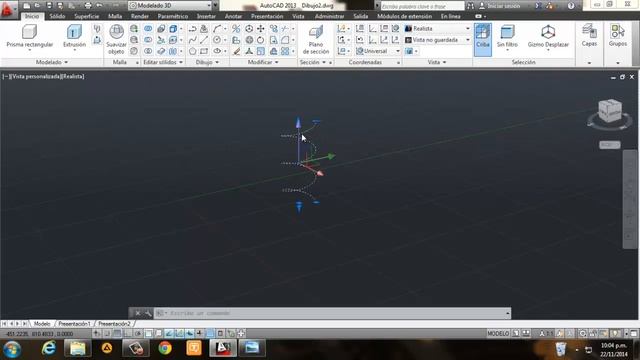This screenshot has height=360, width=640.
Task: Select the Circle tool in Dibujo panel
Action: (x=217, y=40)
